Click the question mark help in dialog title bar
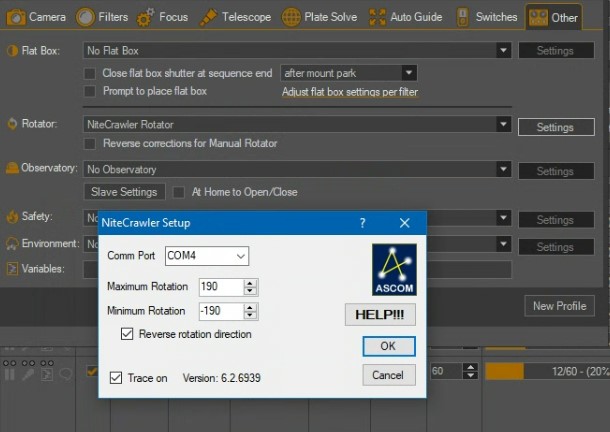 coord(362,223)
